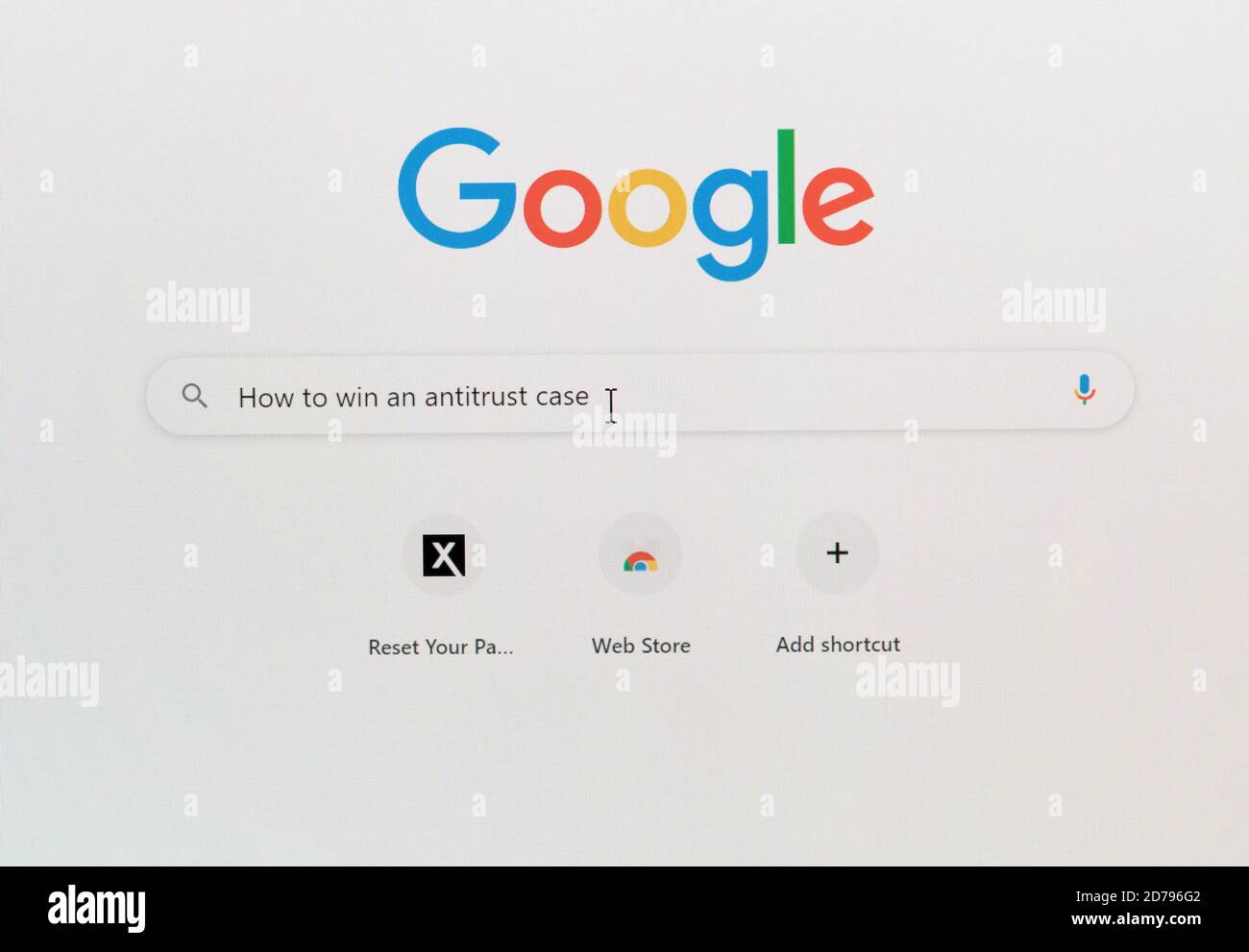
Task: Click the blue capital G in Google logo
Action: 457,188
